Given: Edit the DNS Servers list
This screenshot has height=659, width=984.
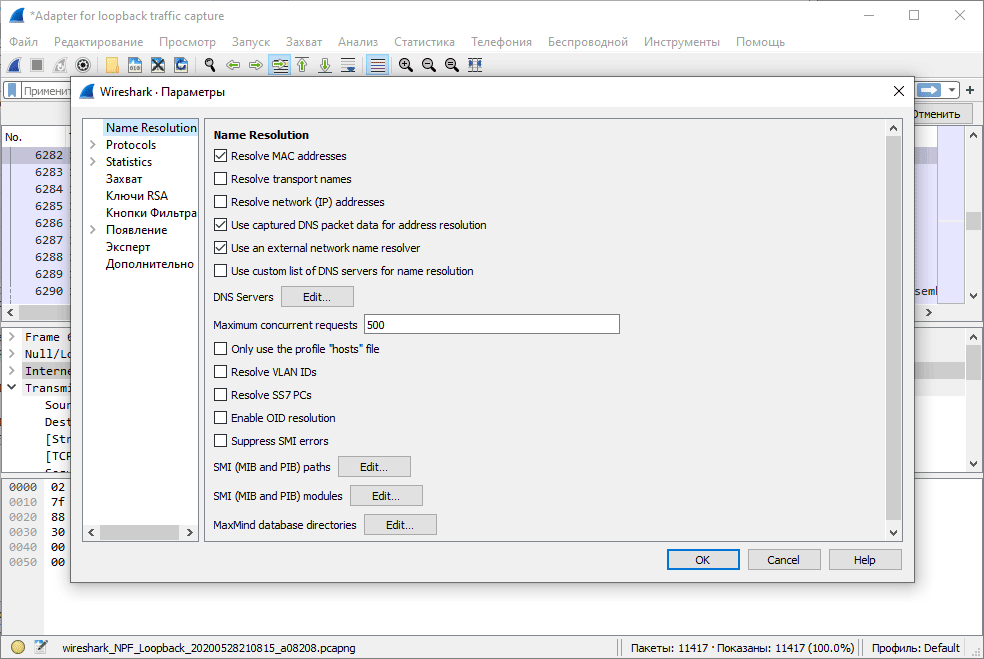Looking at the screenshot, I should [317, 297].
